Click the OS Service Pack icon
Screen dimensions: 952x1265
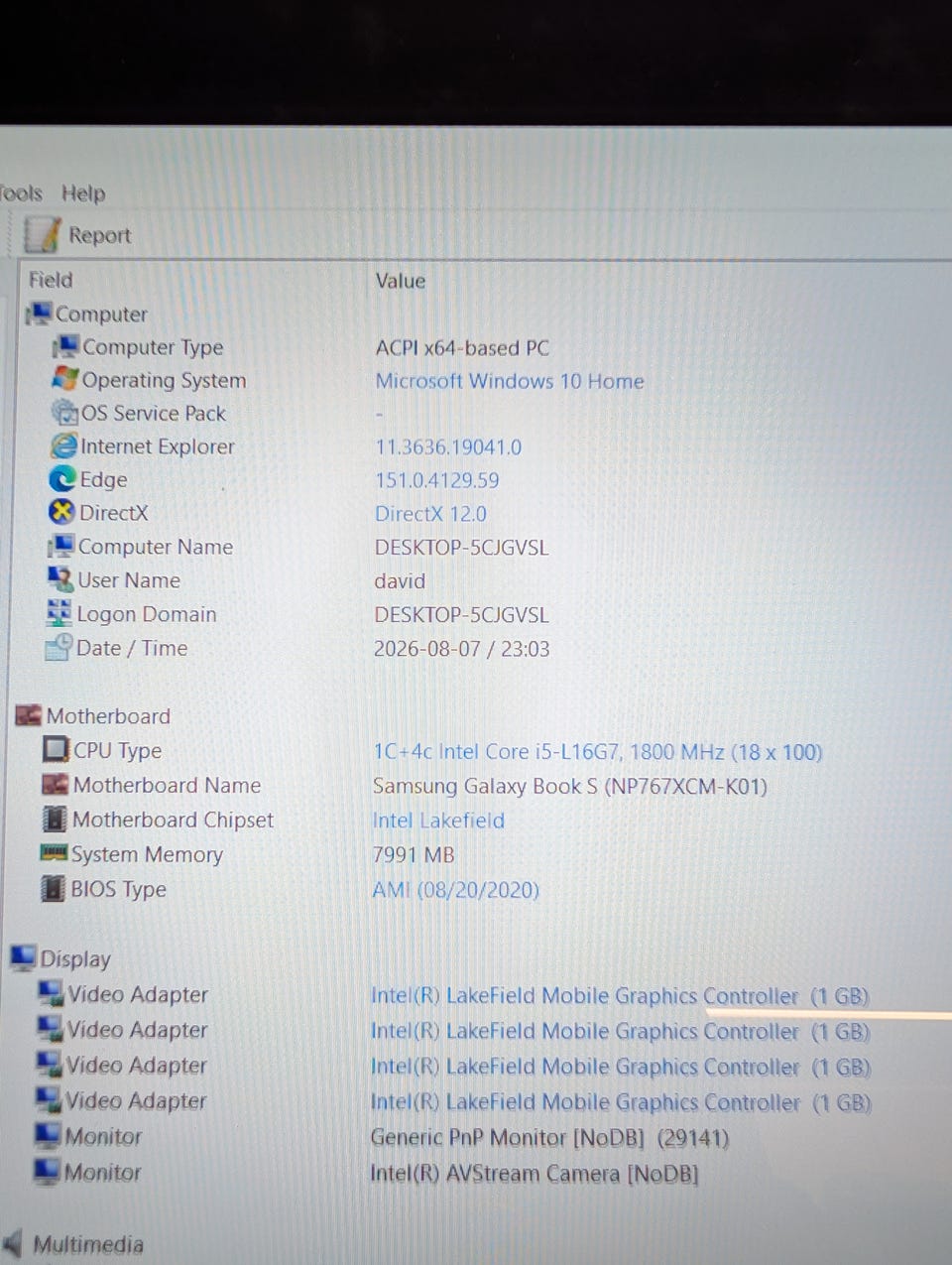64,412
